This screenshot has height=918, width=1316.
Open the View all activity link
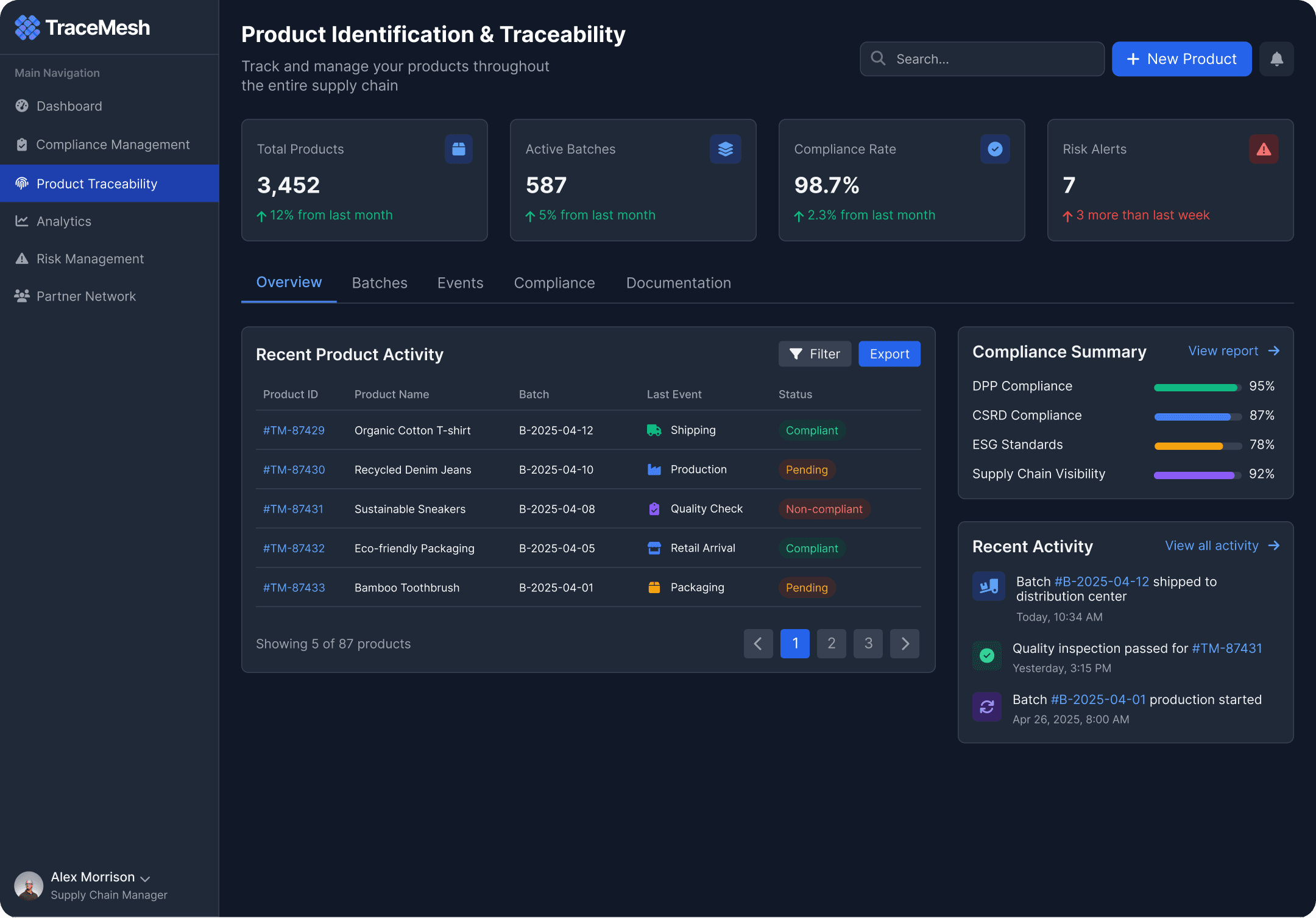[x=1222, y=546]
